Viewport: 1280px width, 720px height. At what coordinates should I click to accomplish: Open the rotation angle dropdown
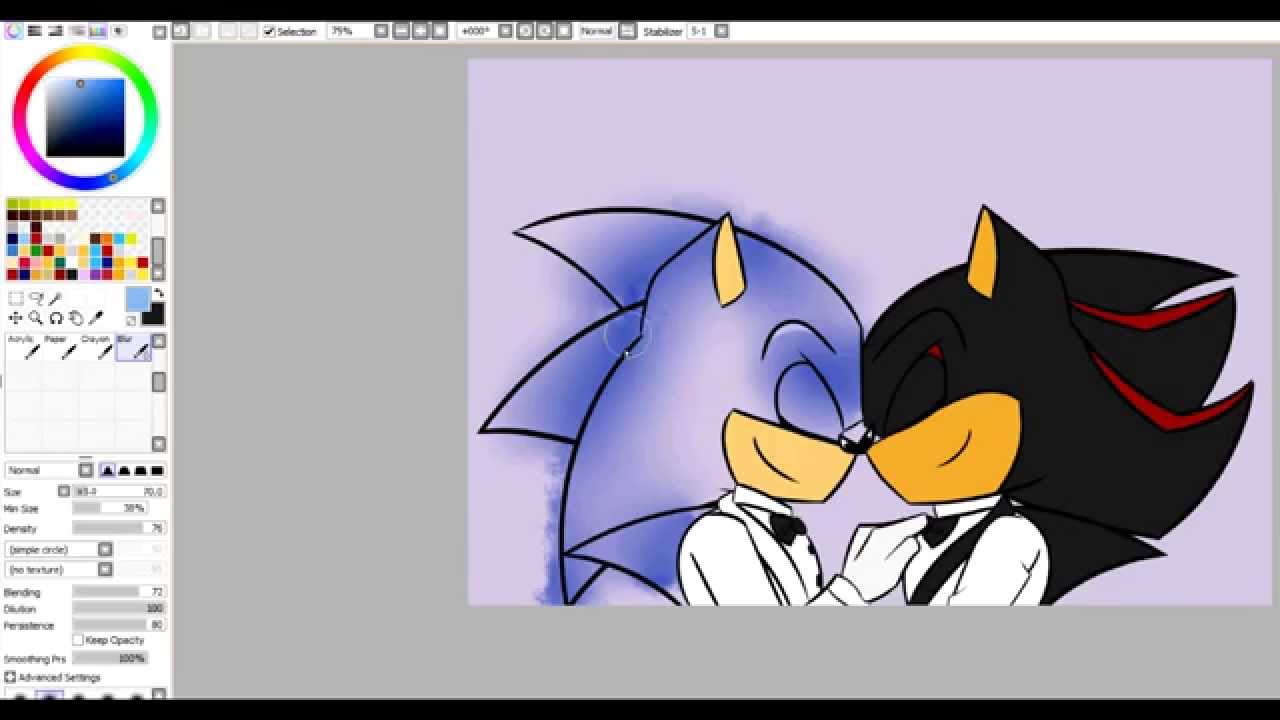(x=505, y=31)
